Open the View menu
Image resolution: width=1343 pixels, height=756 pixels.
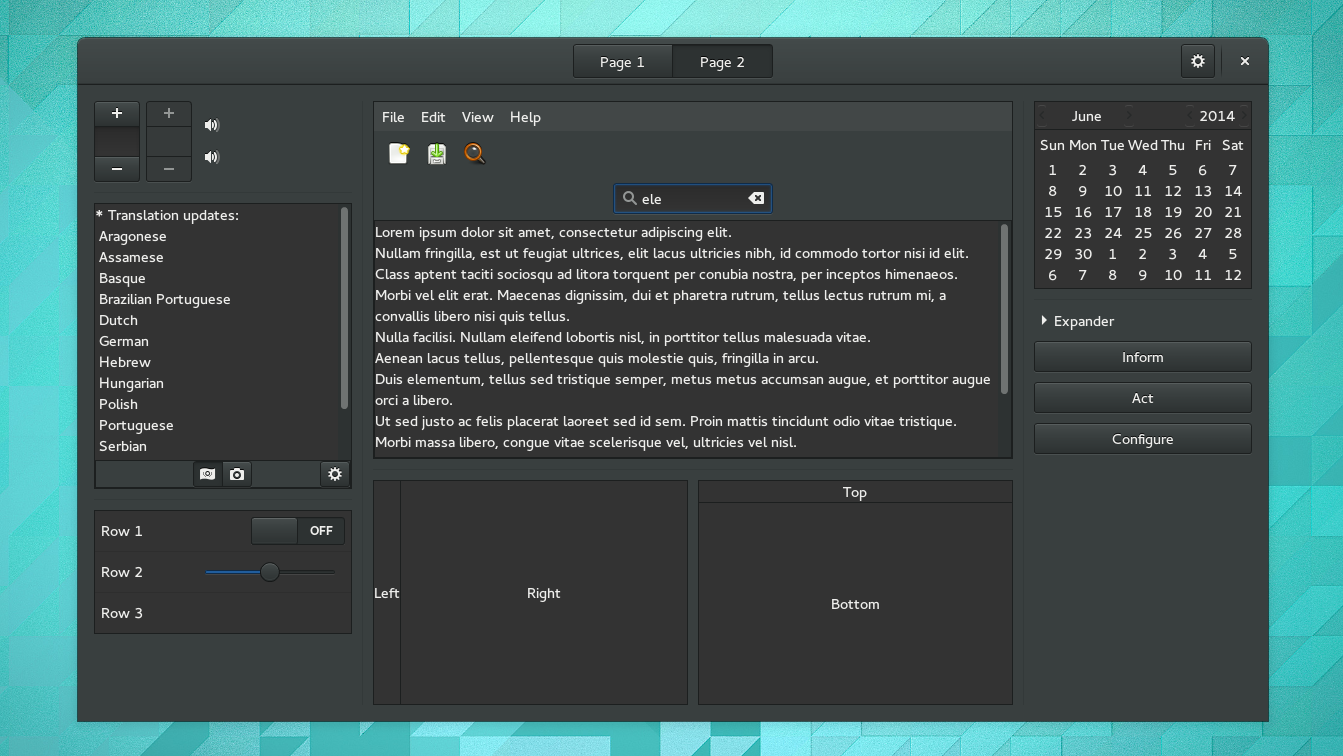(x=477, y=117)
